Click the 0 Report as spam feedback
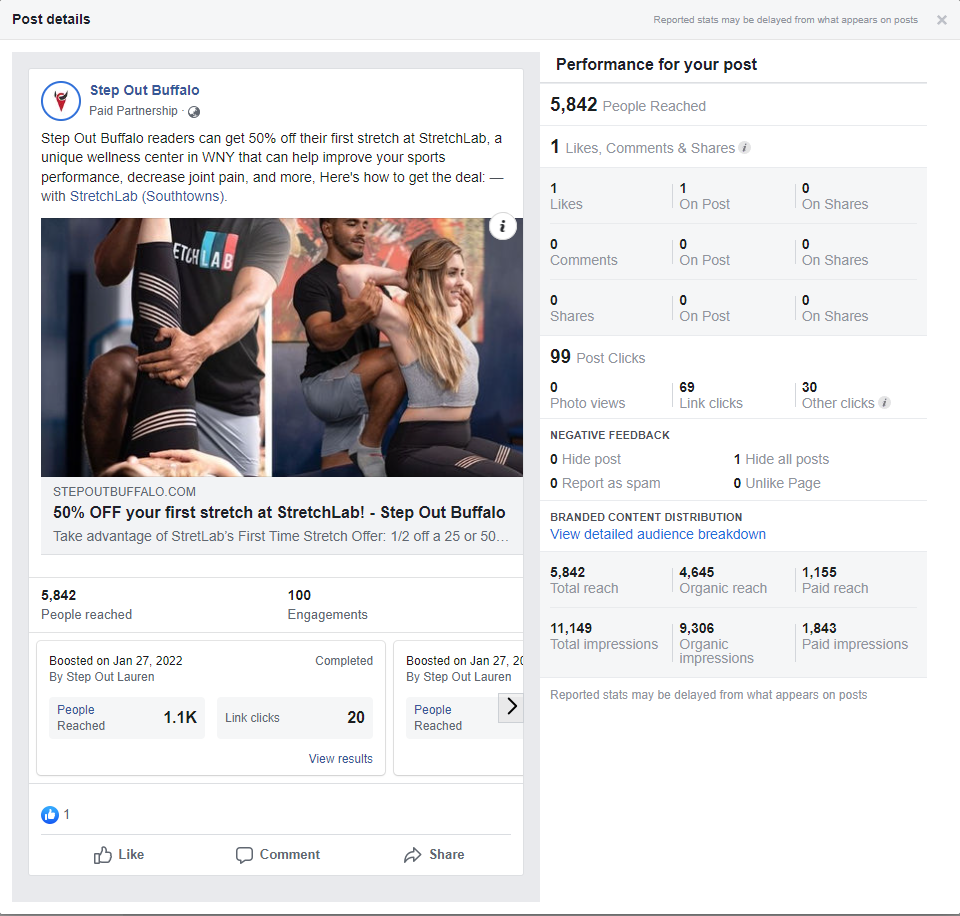 click(x=605, y=483)
